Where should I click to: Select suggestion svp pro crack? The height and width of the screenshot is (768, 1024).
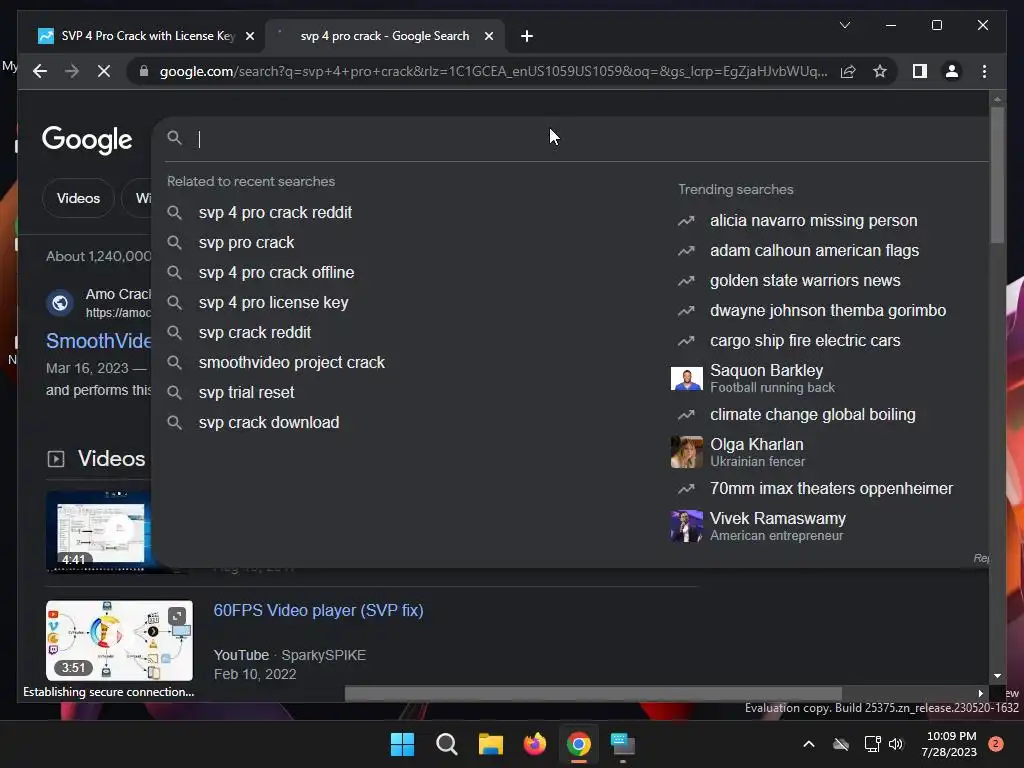point(246,242)
